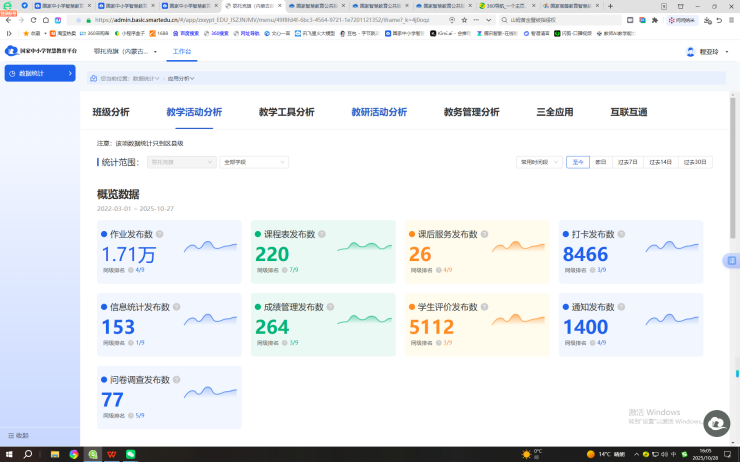Open the 常用时间段 period dropdown
The width and height of the screenshot is (740, 462).
(x=538, y=161)
